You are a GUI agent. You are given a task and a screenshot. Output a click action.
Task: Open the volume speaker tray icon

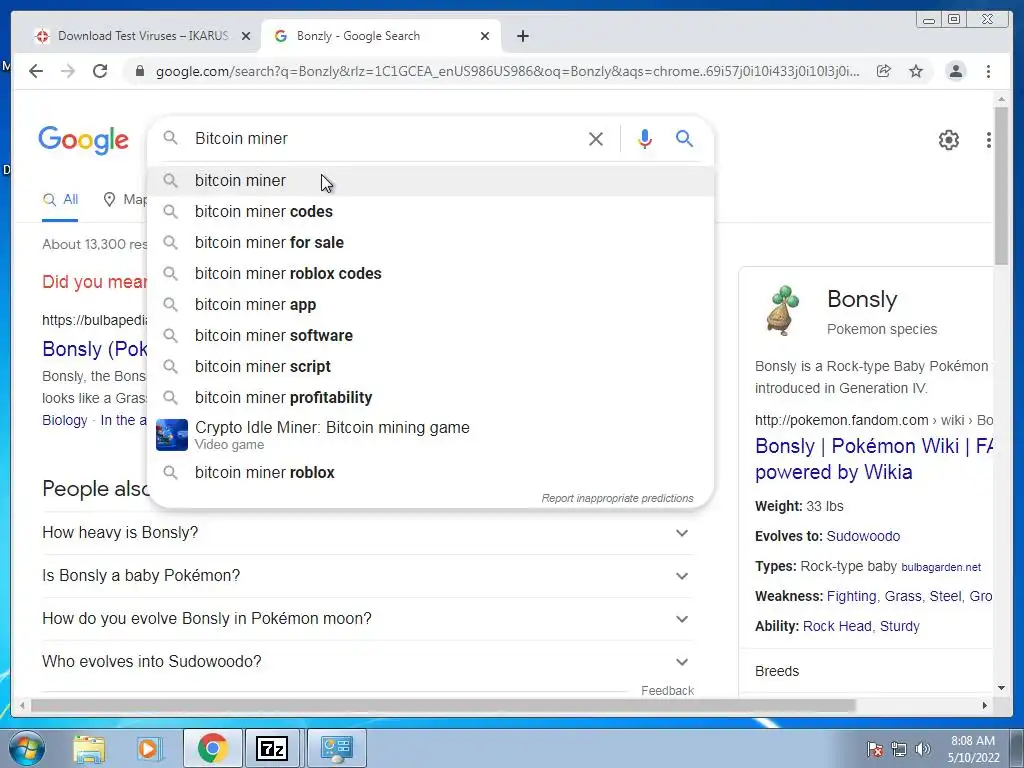(x=923, y=749)
